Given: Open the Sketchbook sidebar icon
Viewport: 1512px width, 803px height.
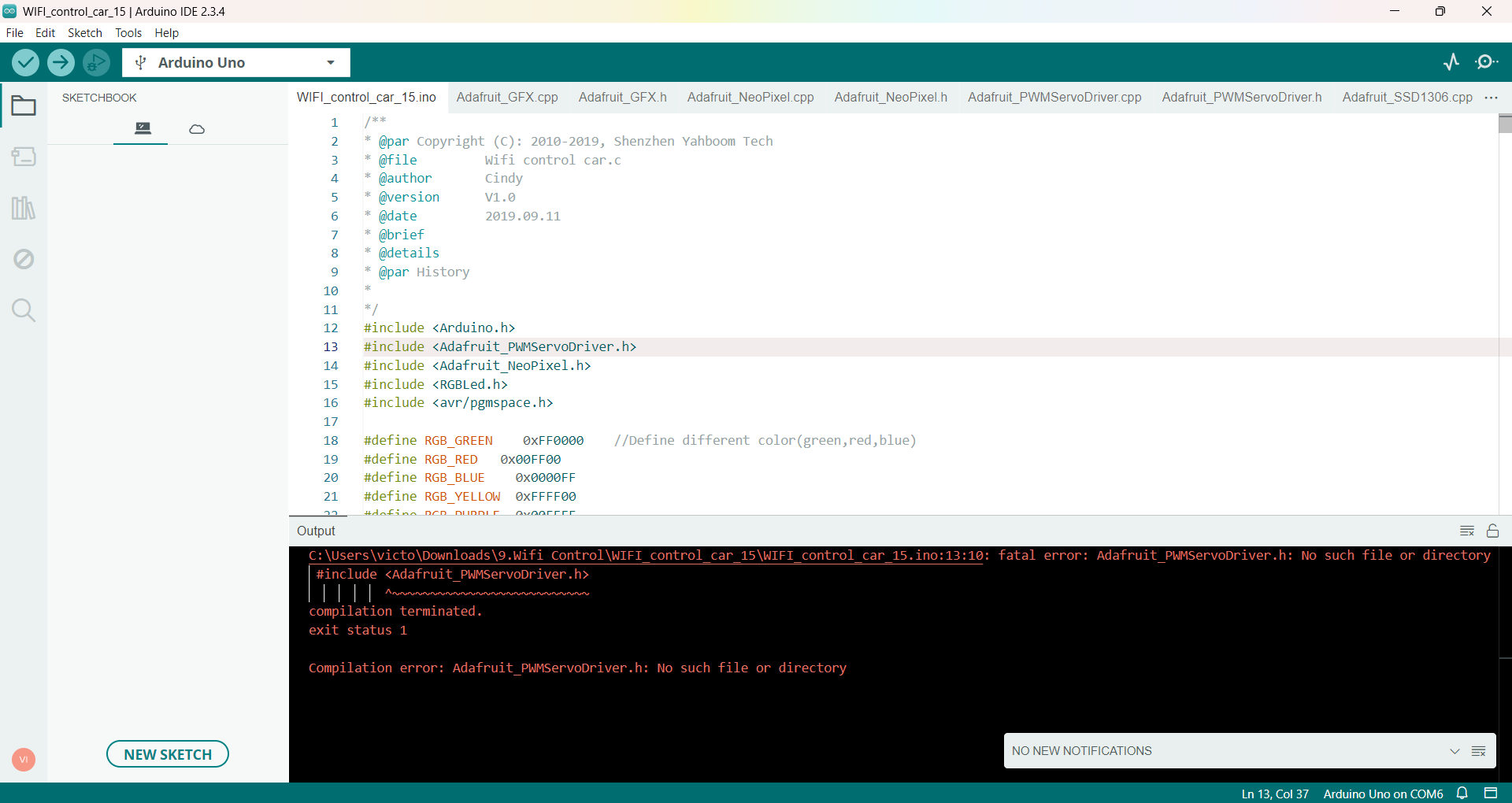Looking at the screenshot, I should pyautogui.click(x=24, y=105).
